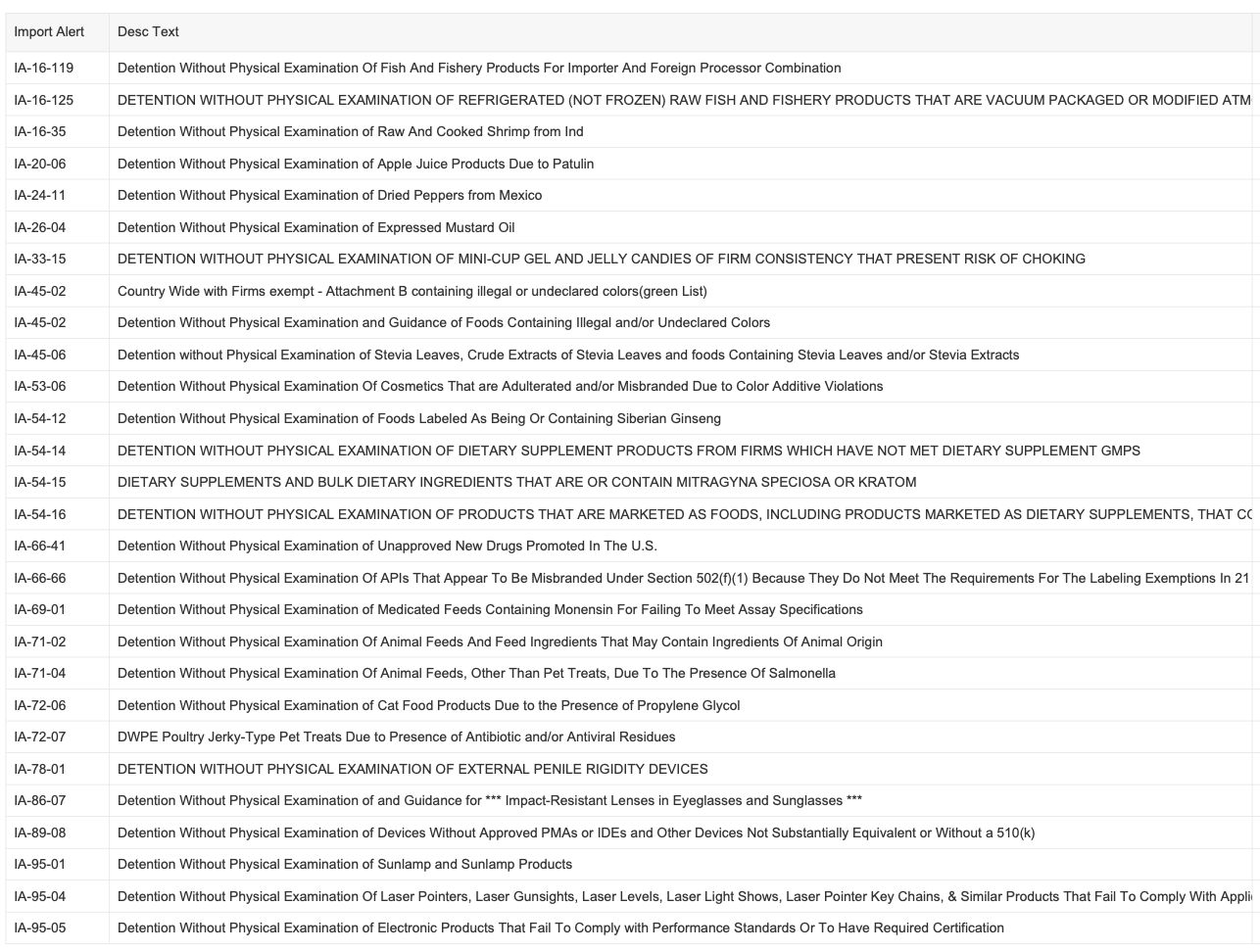Click the Desc Text column header
The image size is (1260, 952).
click(x=148, y=31)
